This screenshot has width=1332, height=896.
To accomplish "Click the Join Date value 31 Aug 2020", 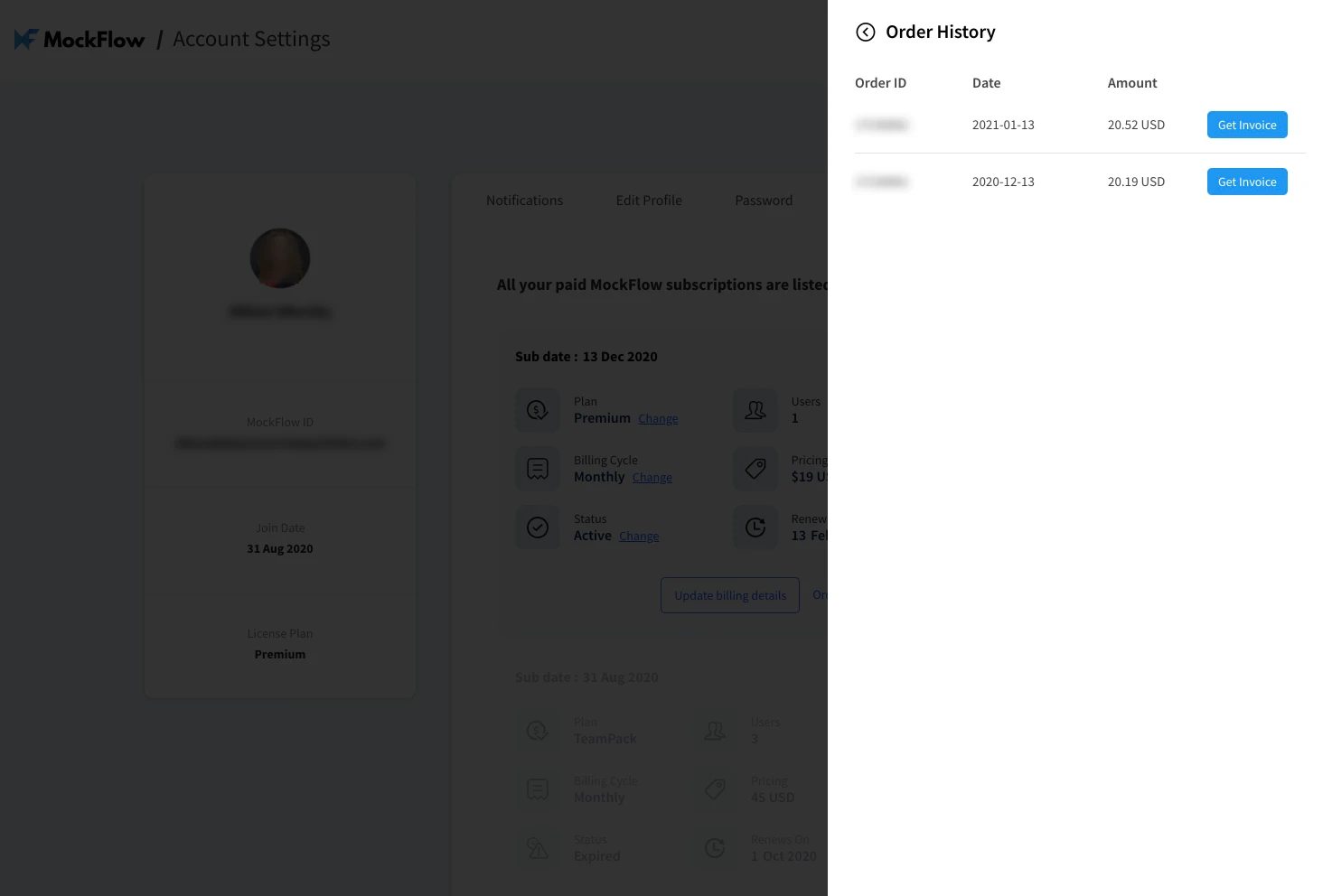I will coord(280,549).
